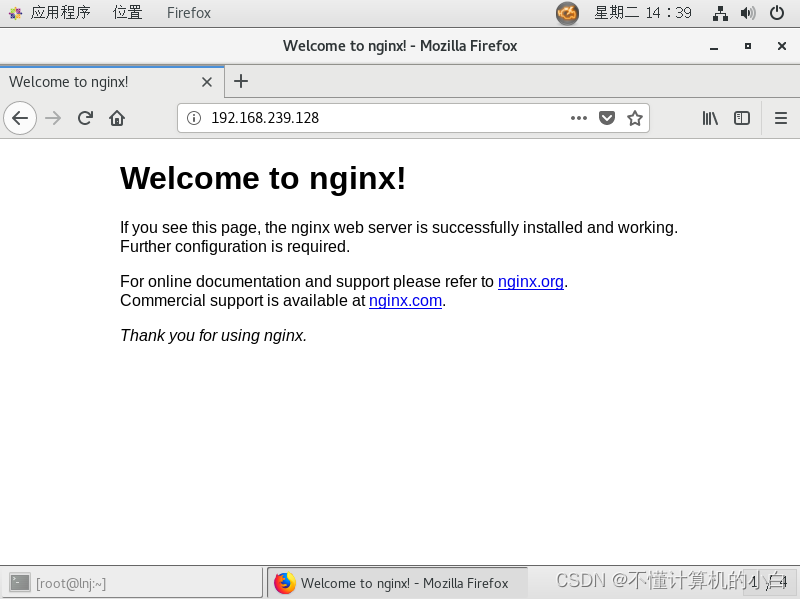Image resolution: width=800 pixels, height=599 pixels.
Task: Select the Welcome to nginx! tab
Action: click(x=112, y=82)
